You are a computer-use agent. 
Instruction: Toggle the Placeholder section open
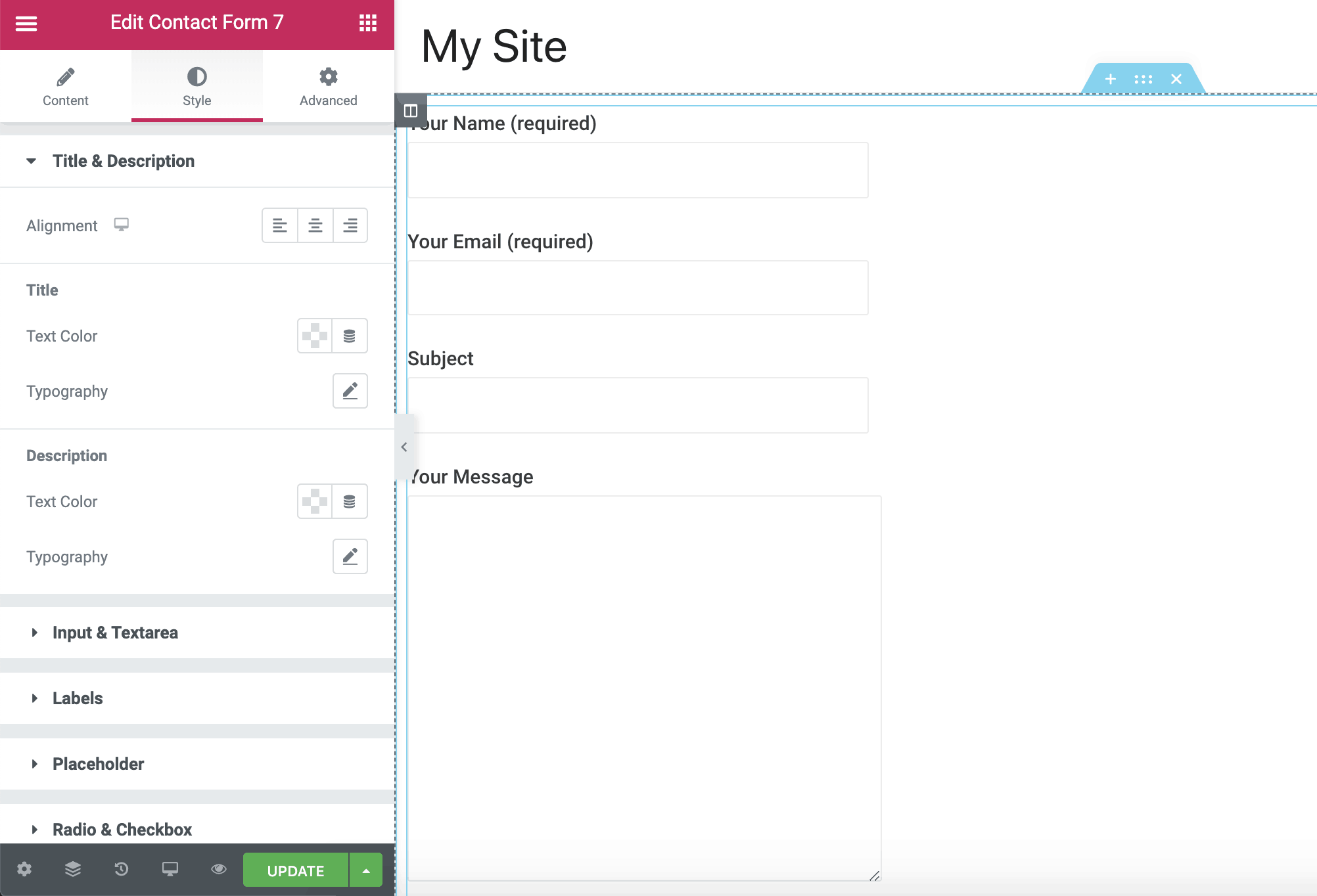(x=98, y=764)
